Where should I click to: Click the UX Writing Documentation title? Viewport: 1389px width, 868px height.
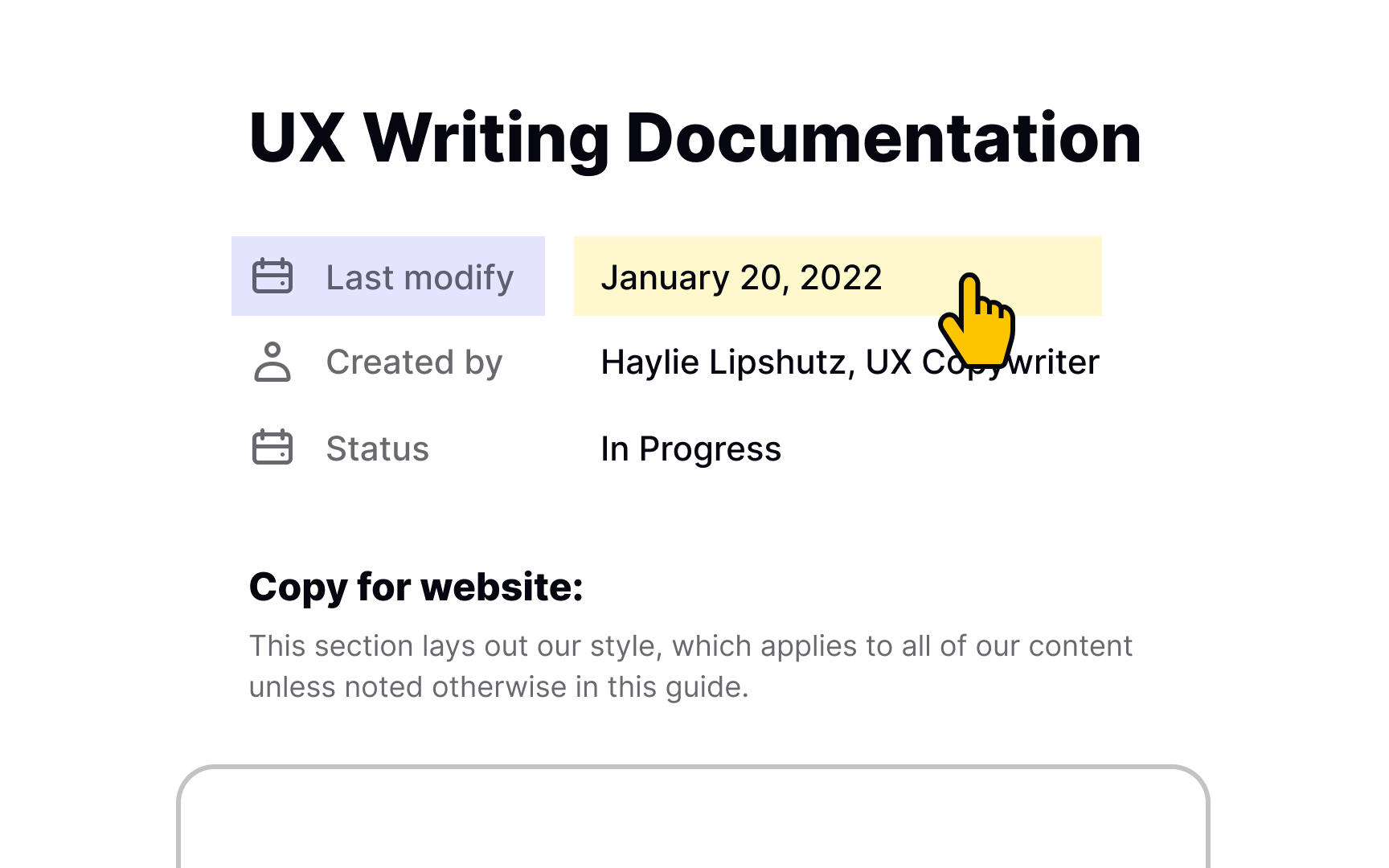[x=694, y=137]
